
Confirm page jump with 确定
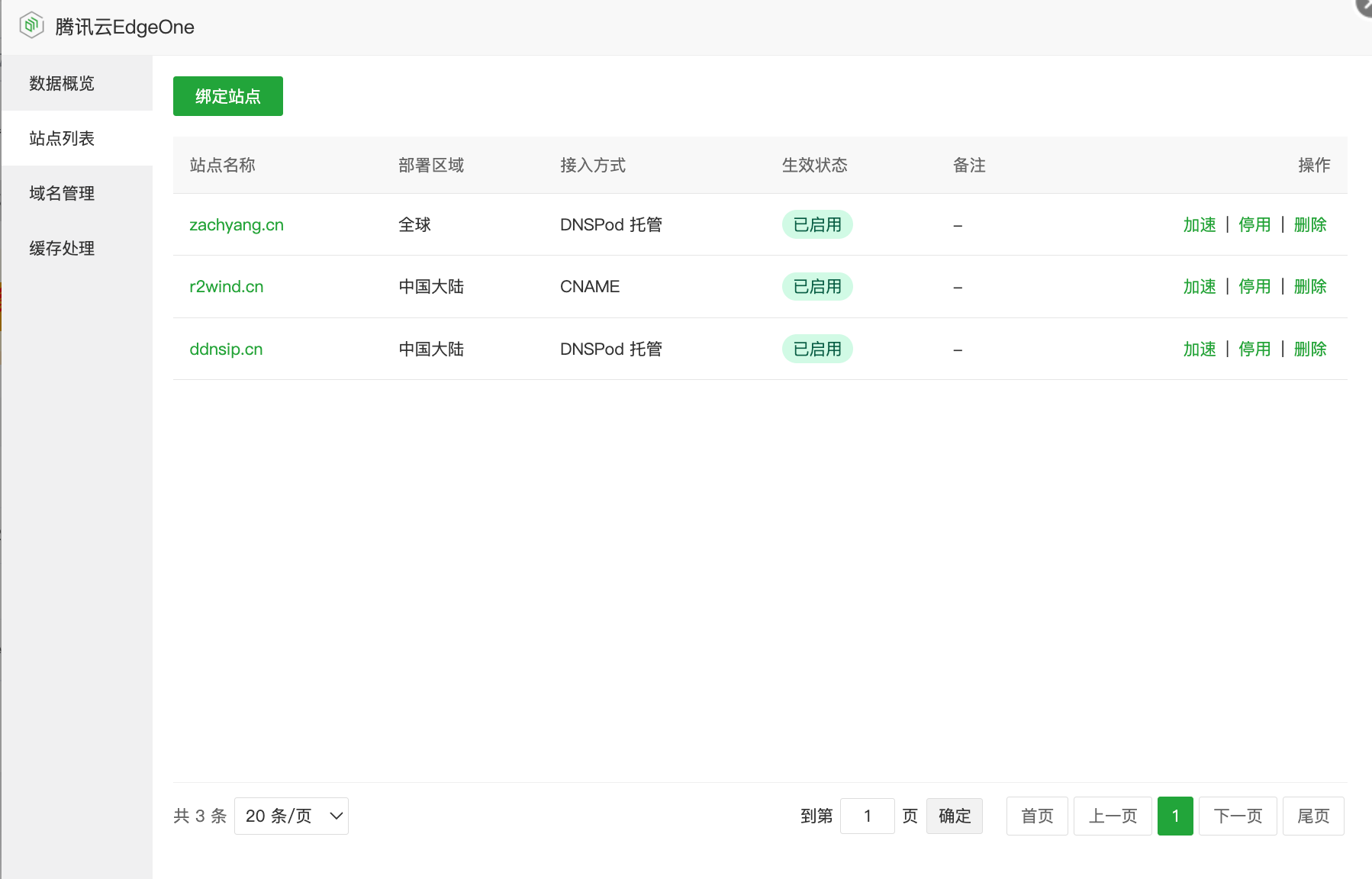tap(954, 816)
